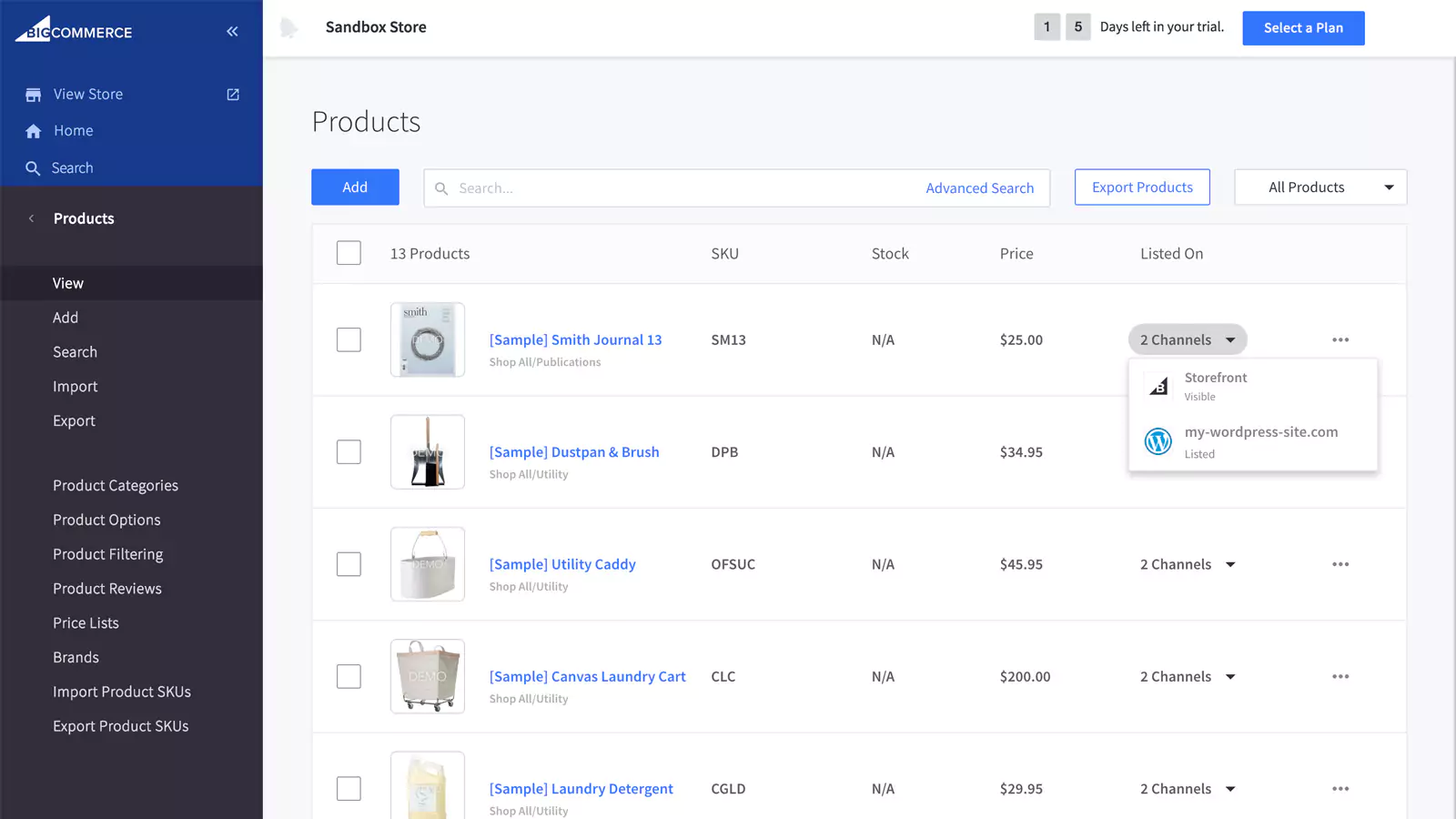
Task: Open actions menu for Laundry Detergent
Action: click(x=1340, y=789)
